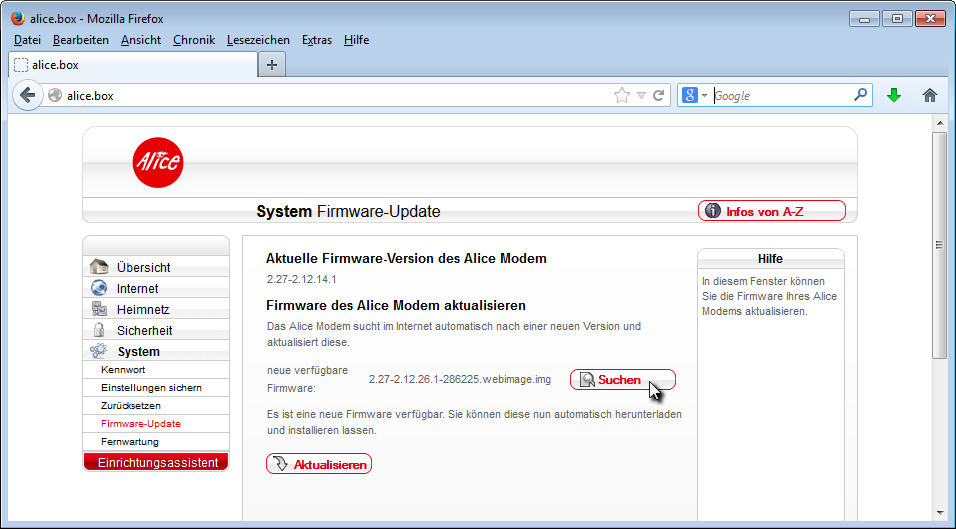Start the Einrichtungsassistent

tap(156, 462)
